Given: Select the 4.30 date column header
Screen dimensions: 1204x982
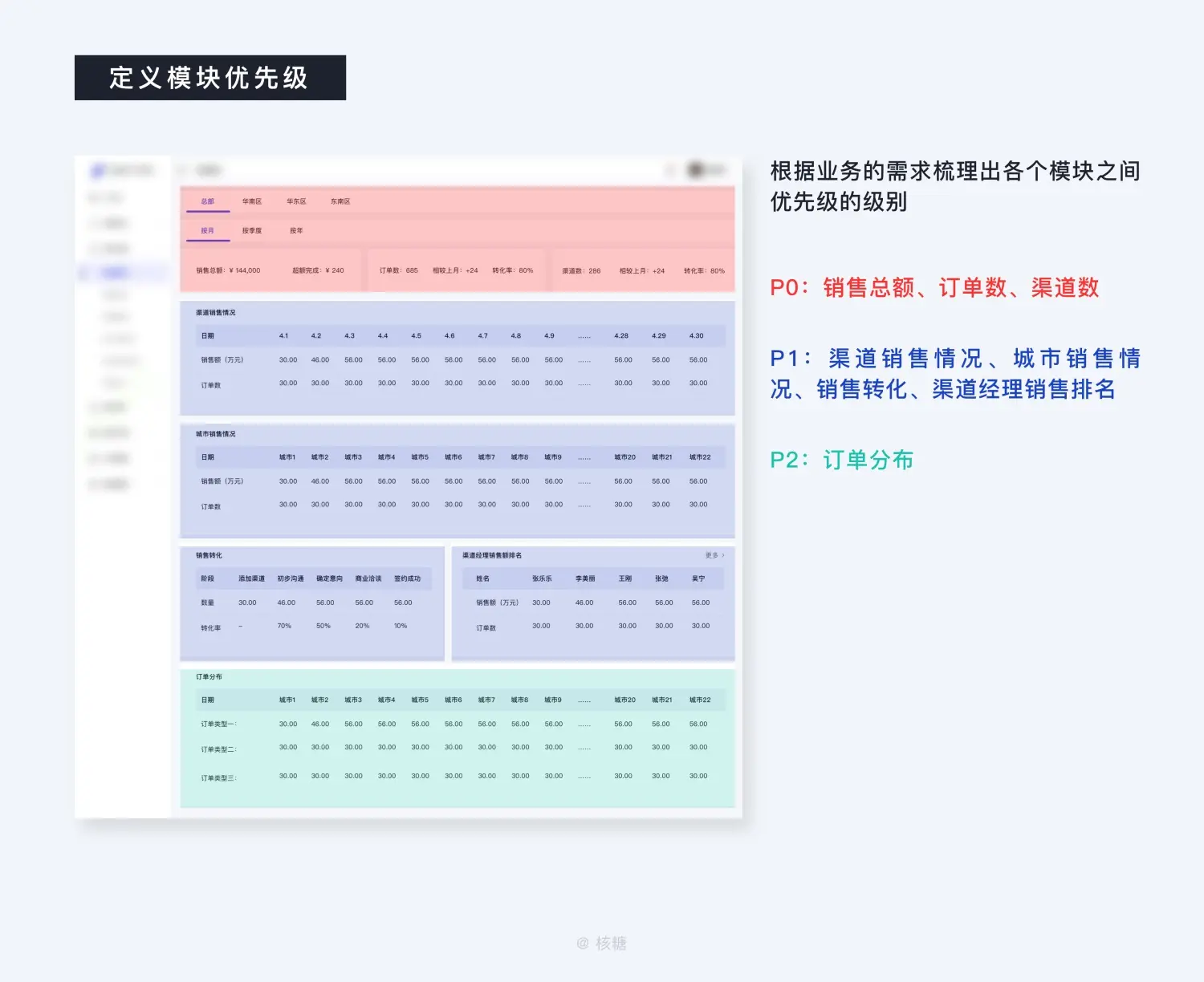Looking at the screenshot, I should click(x=696, y=335).
